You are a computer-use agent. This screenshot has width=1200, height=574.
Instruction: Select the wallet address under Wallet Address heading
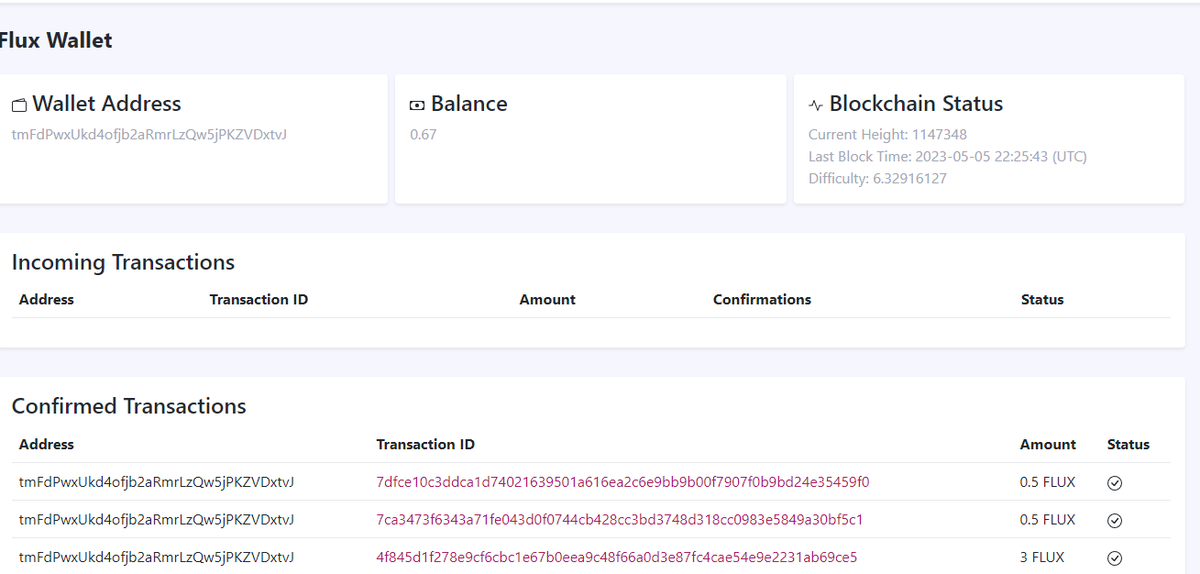pos(149,134)
